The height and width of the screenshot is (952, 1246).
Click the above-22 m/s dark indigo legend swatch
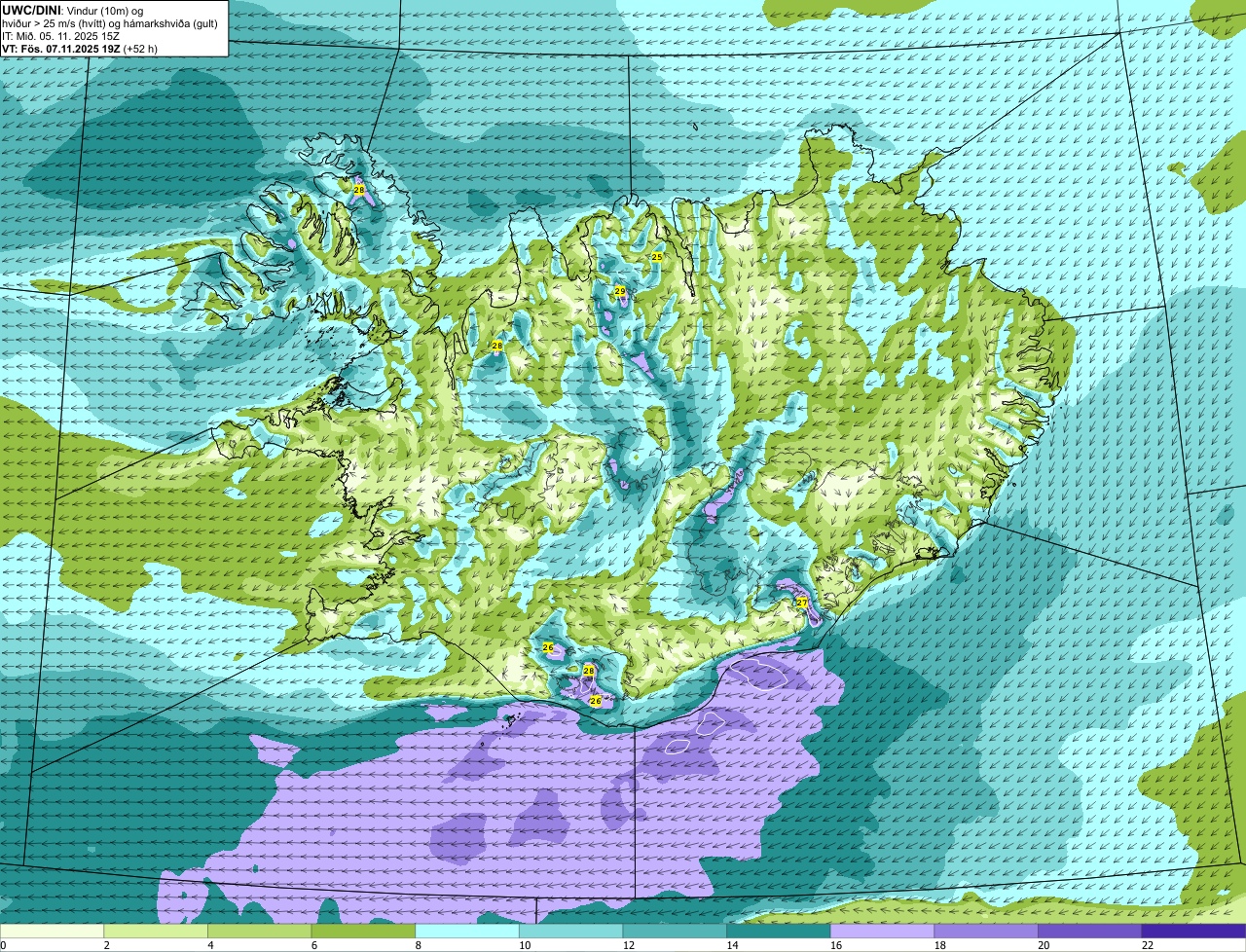(1193, 931)
